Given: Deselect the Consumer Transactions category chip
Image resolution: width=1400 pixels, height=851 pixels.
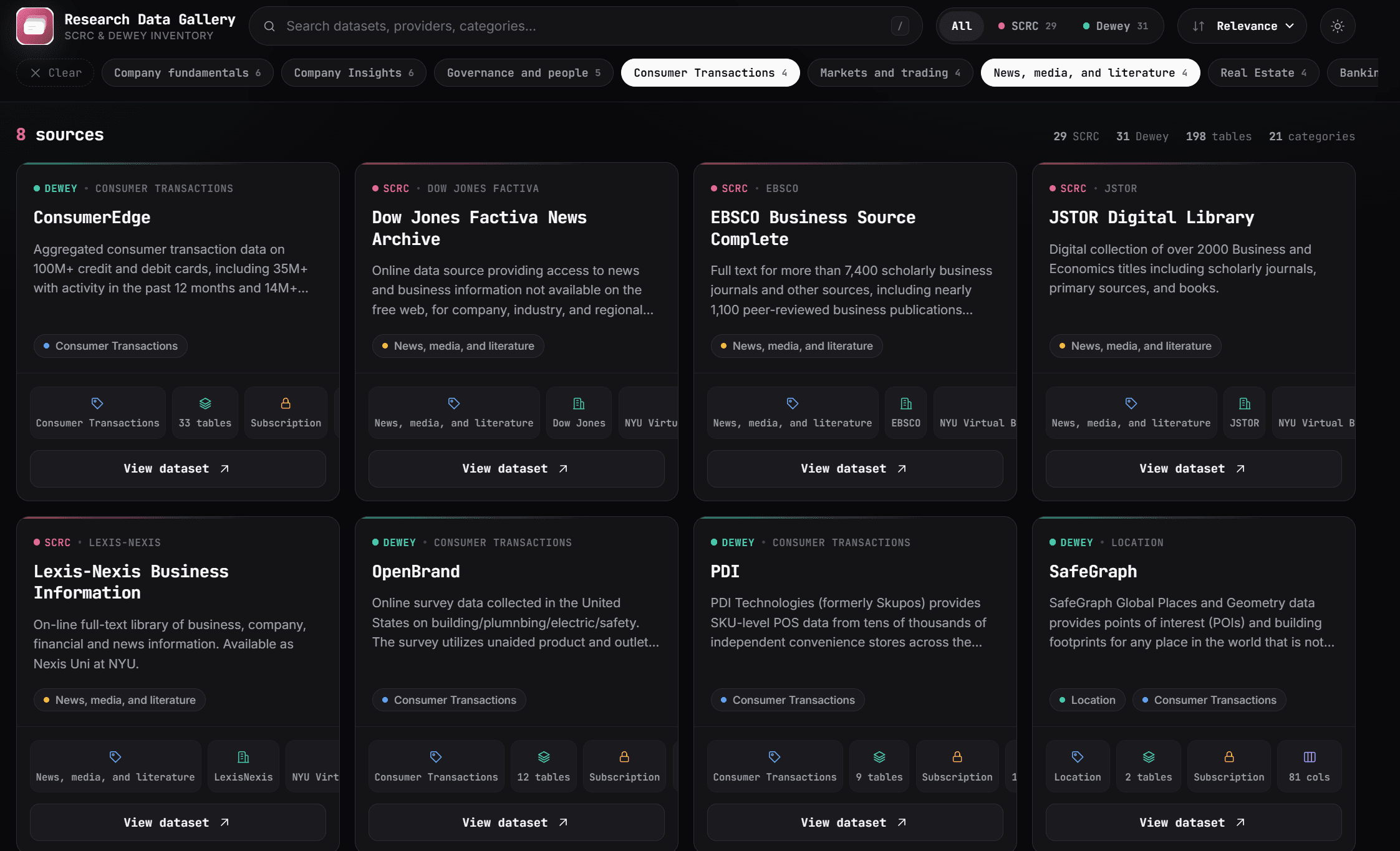Looking at the screenshot, I should [x=710, y=73].
